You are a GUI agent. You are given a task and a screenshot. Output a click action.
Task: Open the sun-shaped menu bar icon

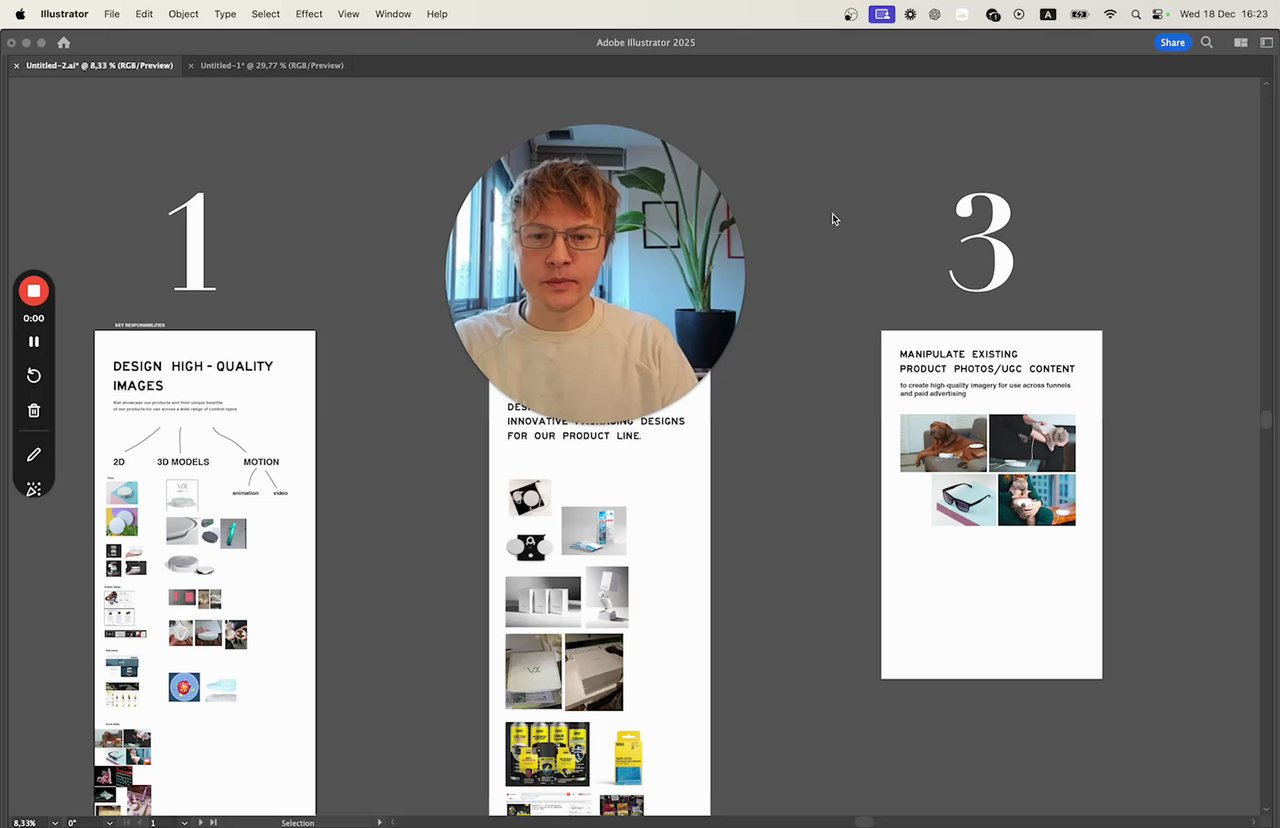click(910, 14)
